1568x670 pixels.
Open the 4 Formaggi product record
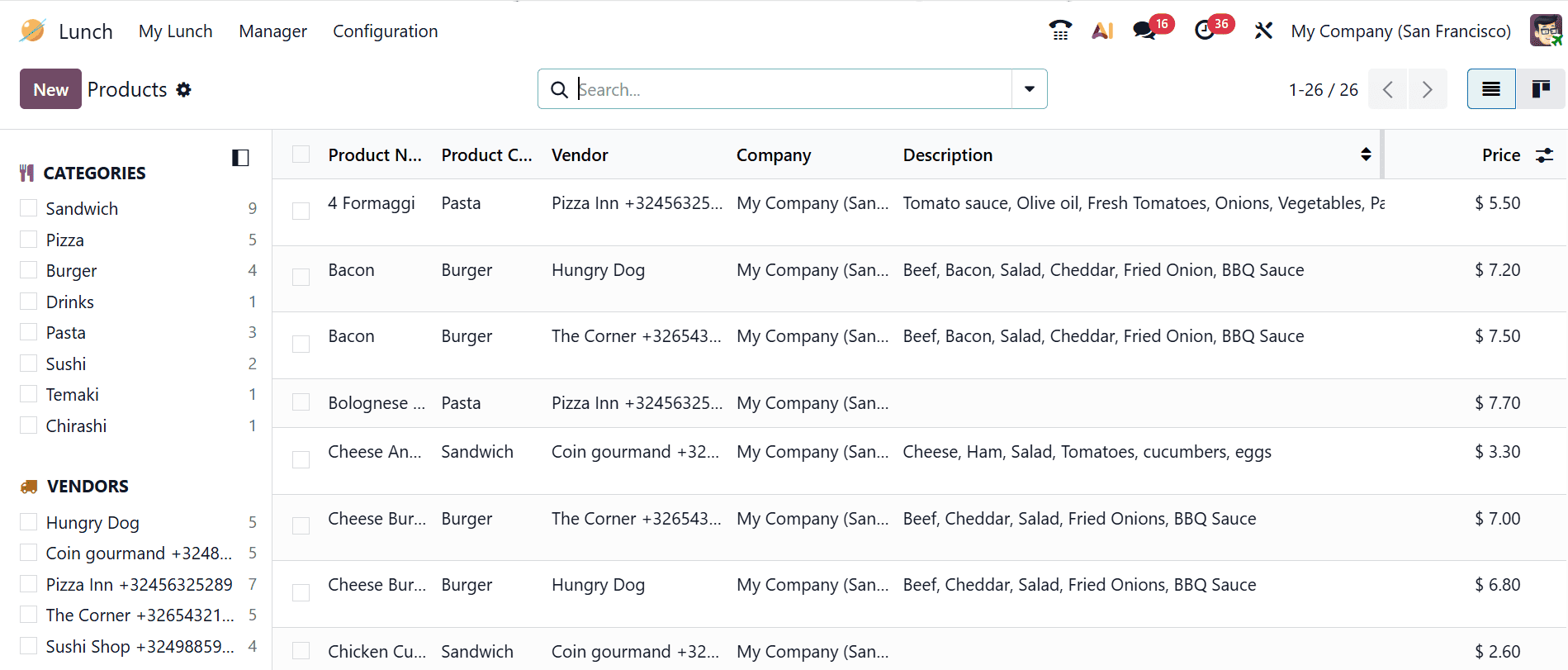(372, 203)
